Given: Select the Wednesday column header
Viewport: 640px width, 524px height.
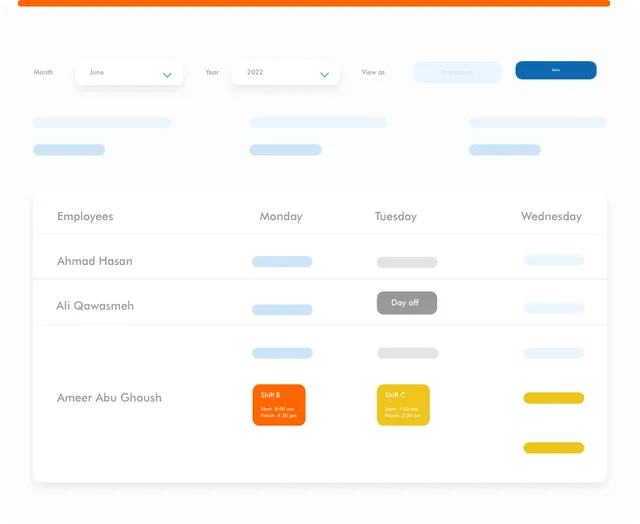Looking at the screenshot, I should pos(551,216).
